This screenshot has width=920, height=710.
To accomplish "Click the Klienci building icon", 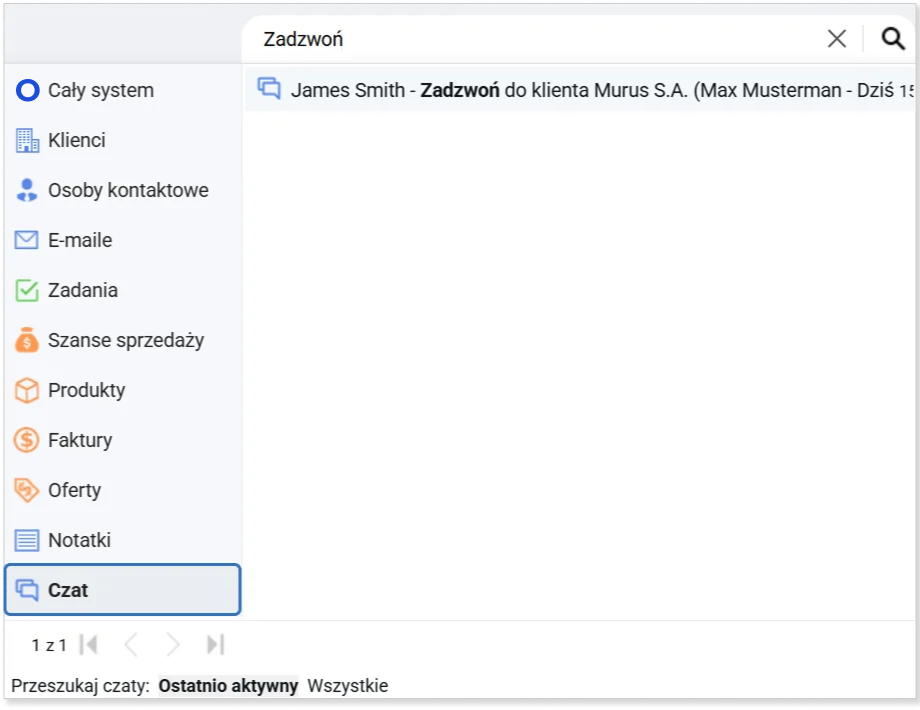I will (x=27, y=141).
